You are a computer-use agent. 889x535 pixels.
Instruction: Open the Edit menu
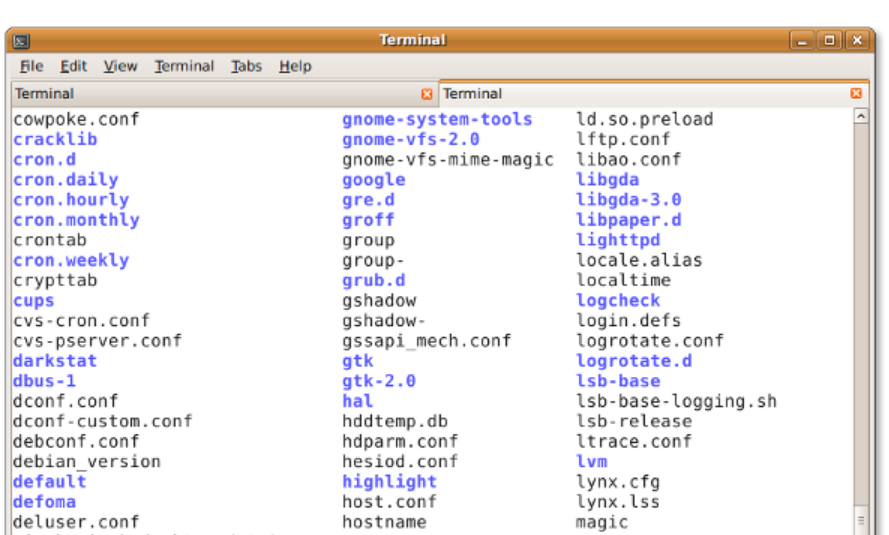[73, 66]
